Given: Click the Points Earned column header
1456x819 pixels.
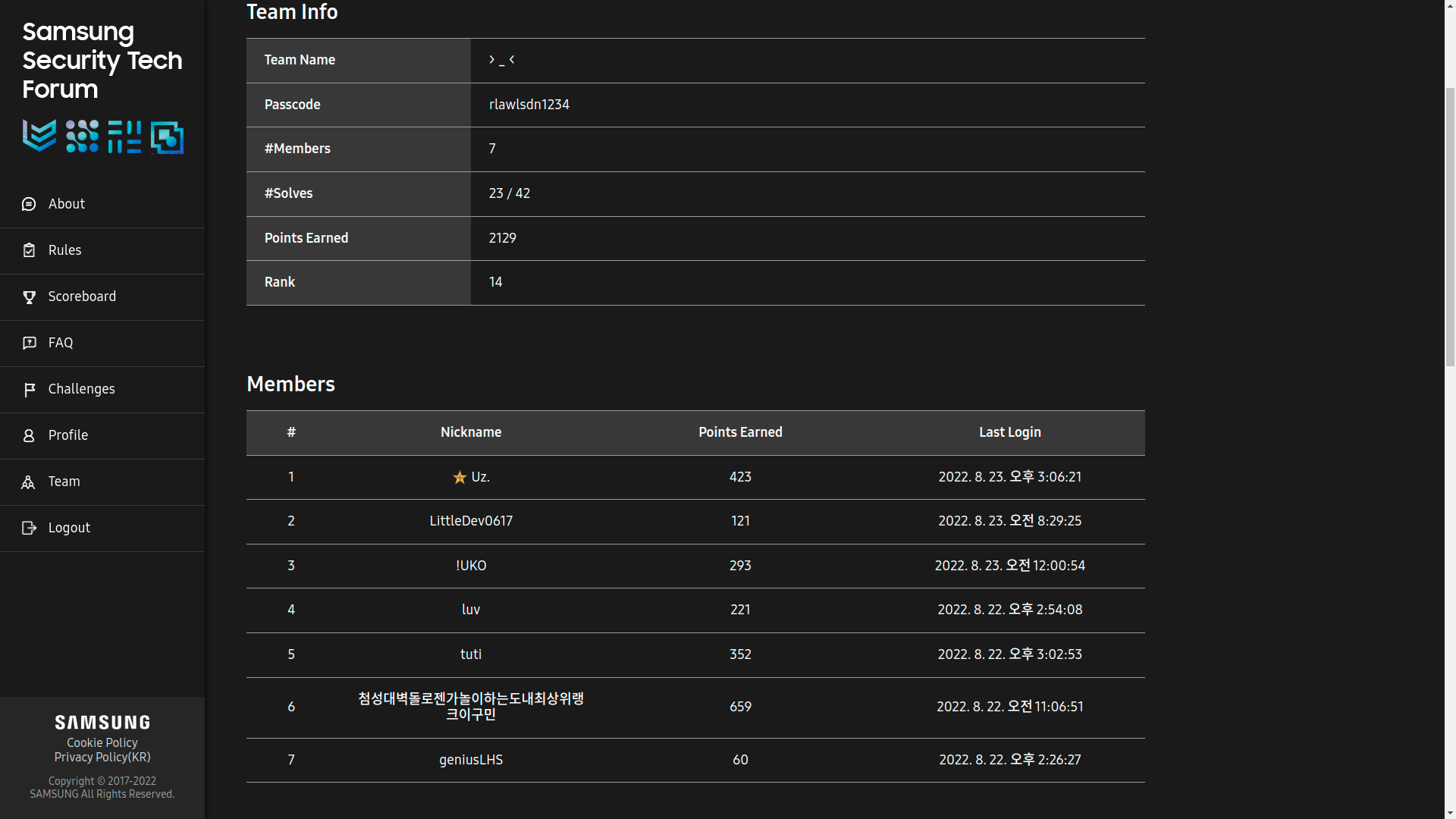Looking at the screenshot, I should point(740,432).
